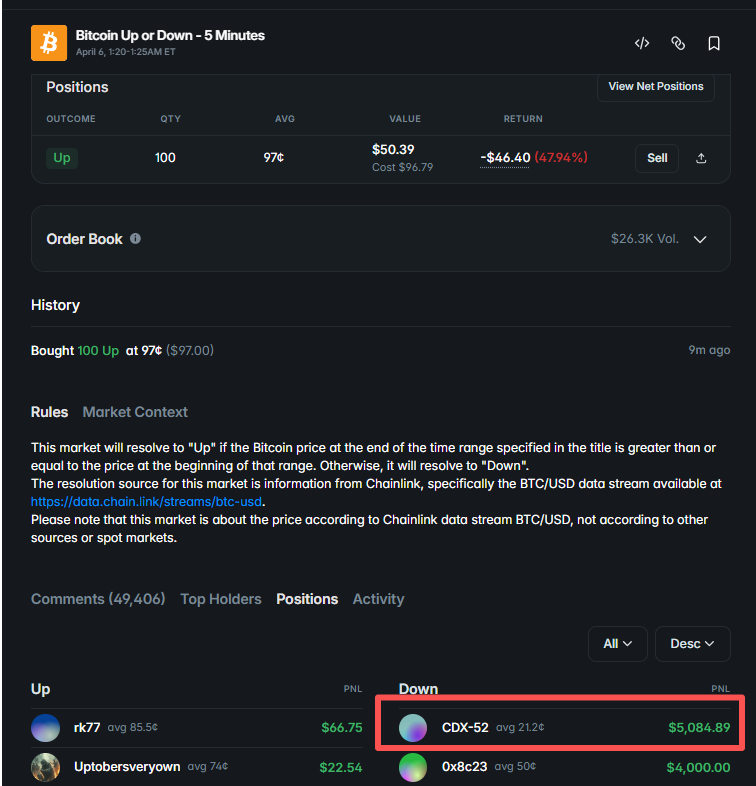Open 0x8c23 profile avatar
Image resolution: width=756 pixels, height=786 pixels.
413,767
